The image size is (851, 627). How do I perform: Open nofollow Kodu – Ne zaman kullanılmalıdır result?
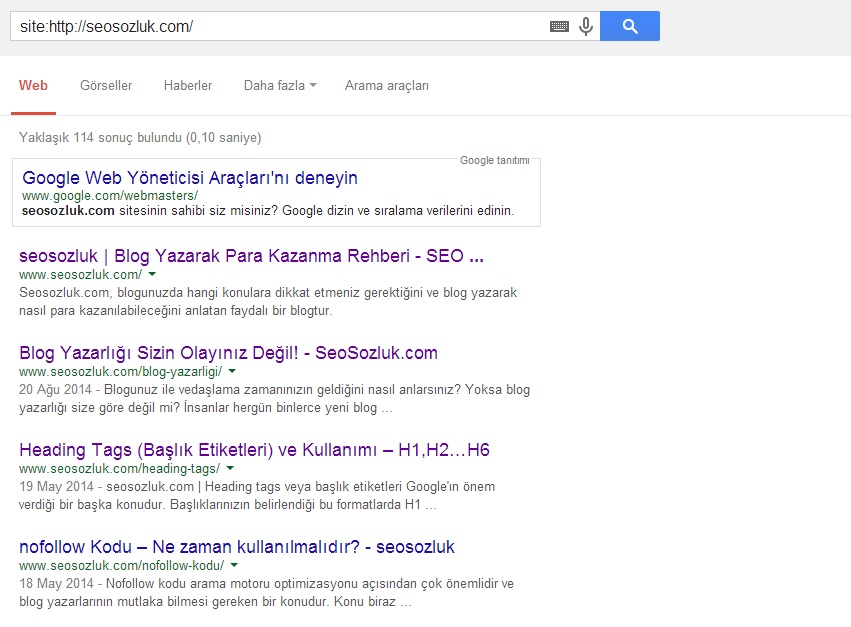pyautogui.click(x=237, y=547)
